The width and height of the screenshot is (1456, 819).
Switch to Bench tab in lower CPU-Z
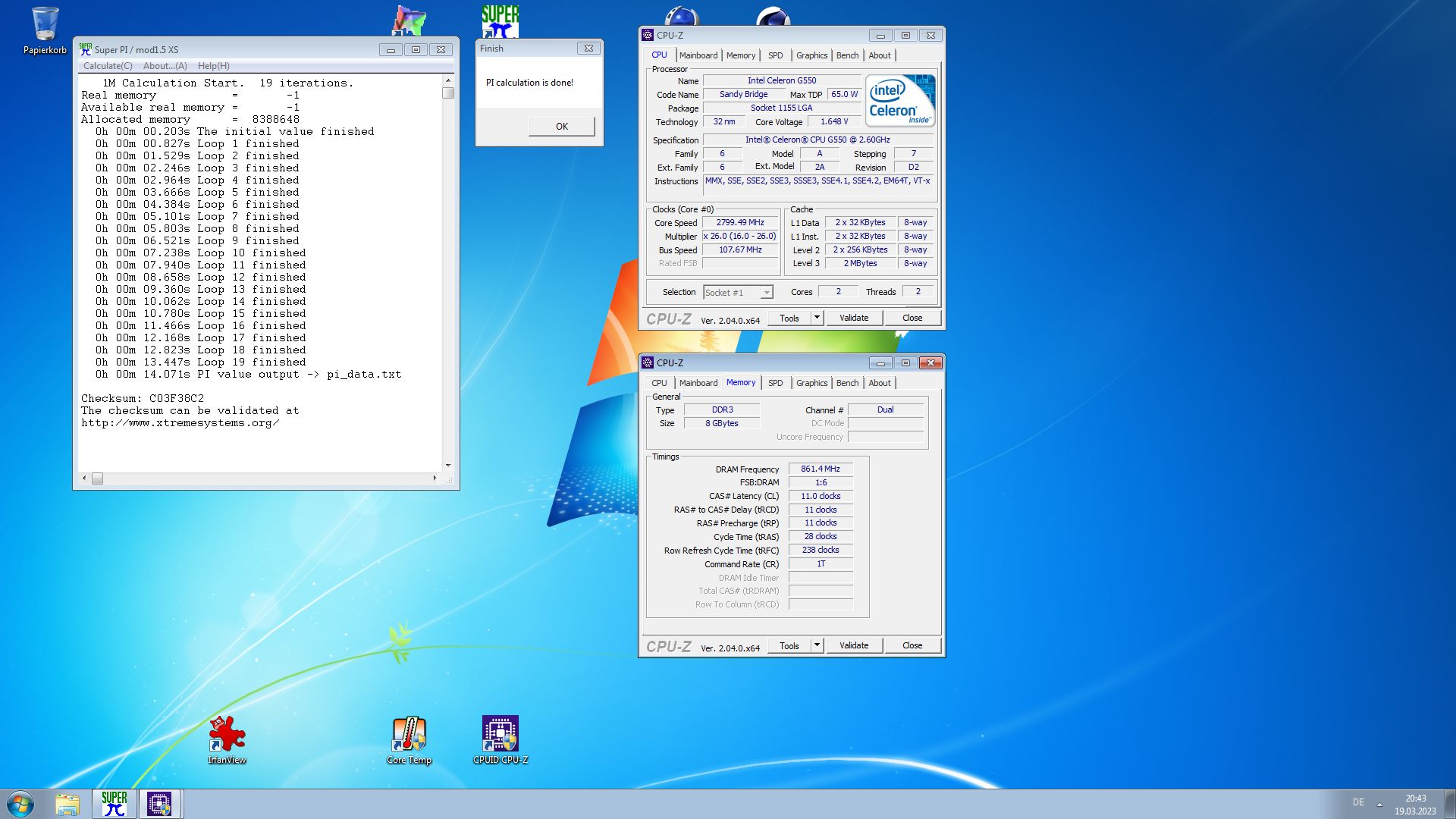[847, 383]
